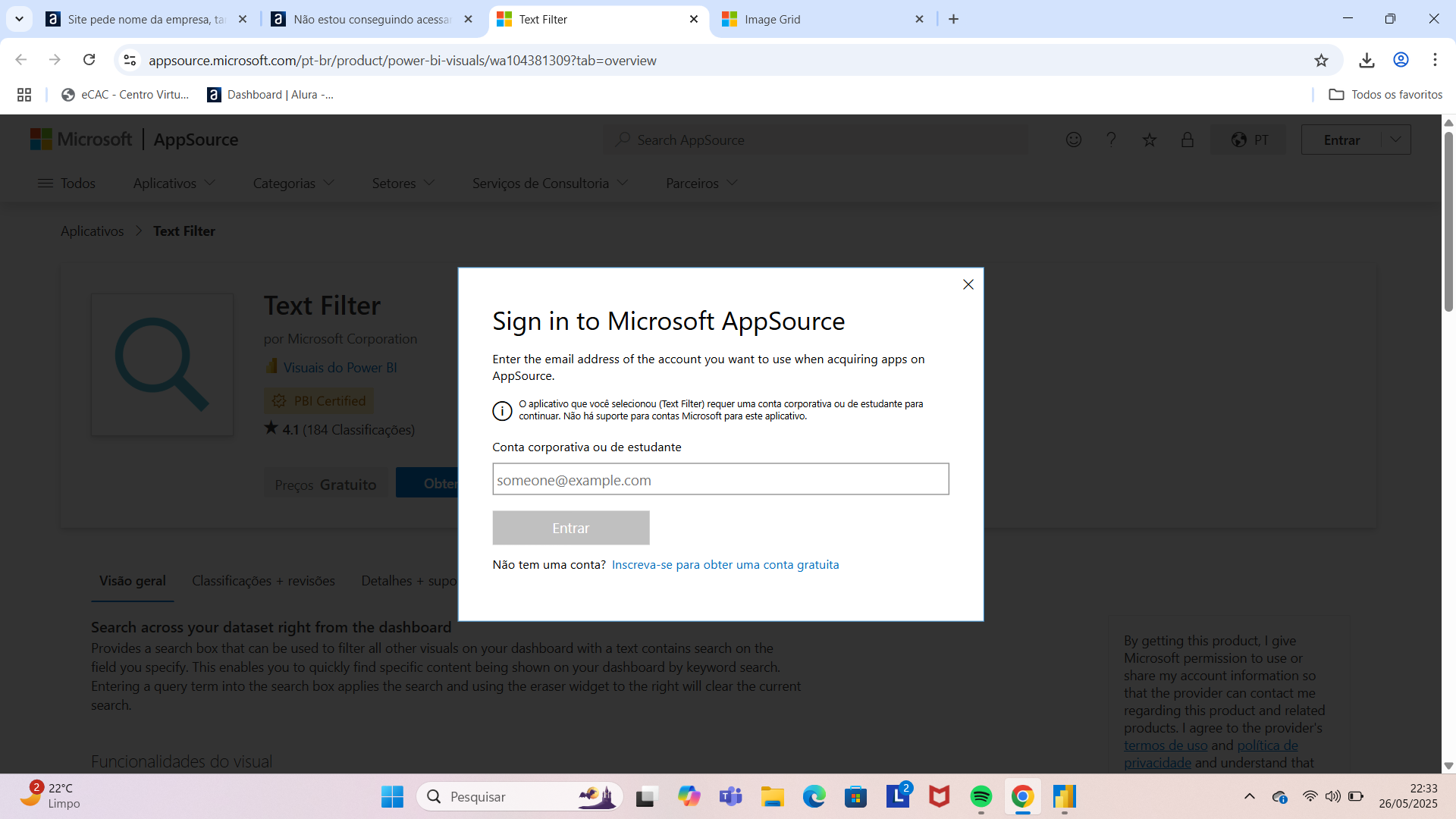1456x819 pixels.
Task: Reload the page
Action: pos(89,60)
